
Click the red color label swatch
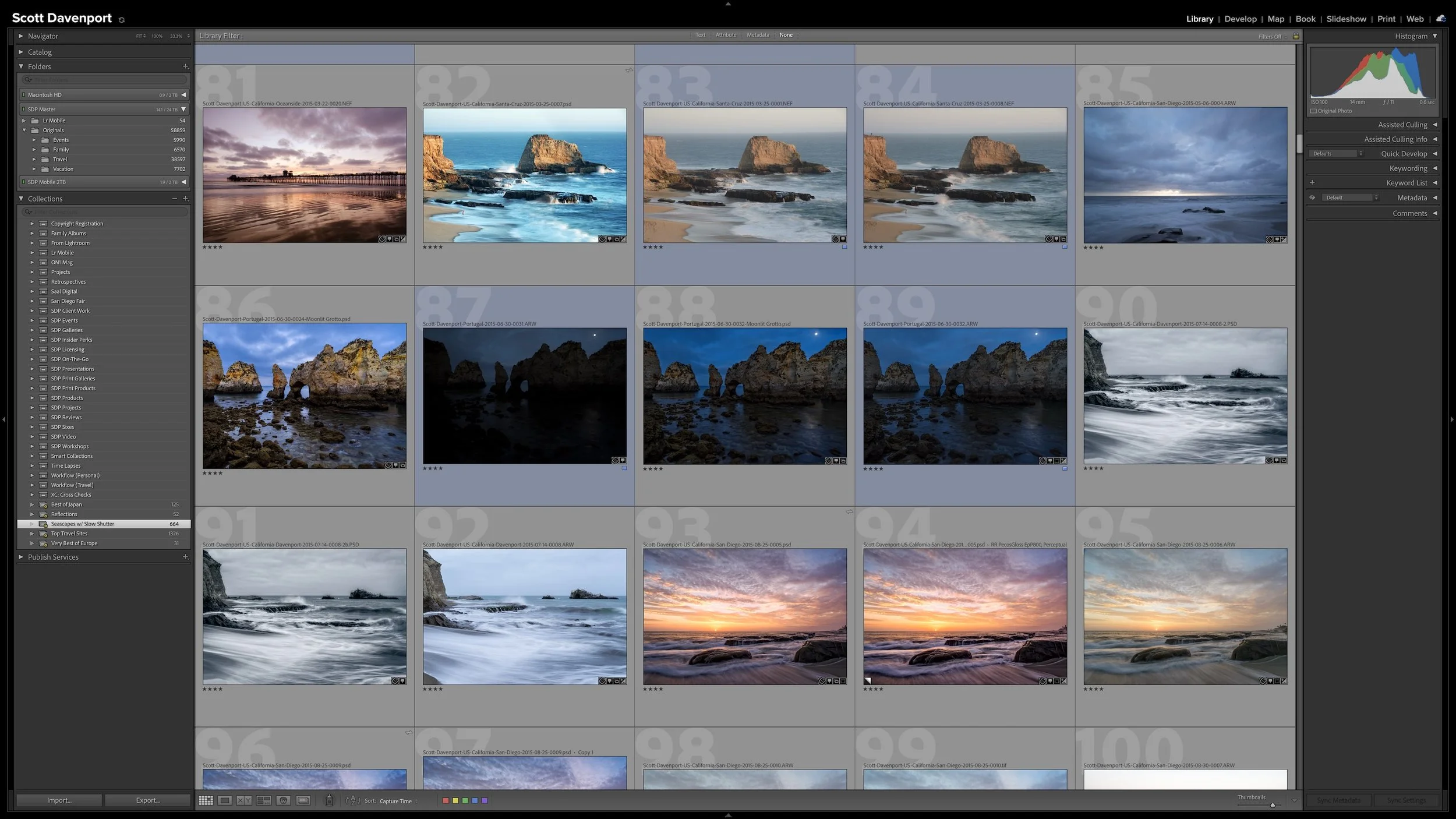click(x=446, y=800)
